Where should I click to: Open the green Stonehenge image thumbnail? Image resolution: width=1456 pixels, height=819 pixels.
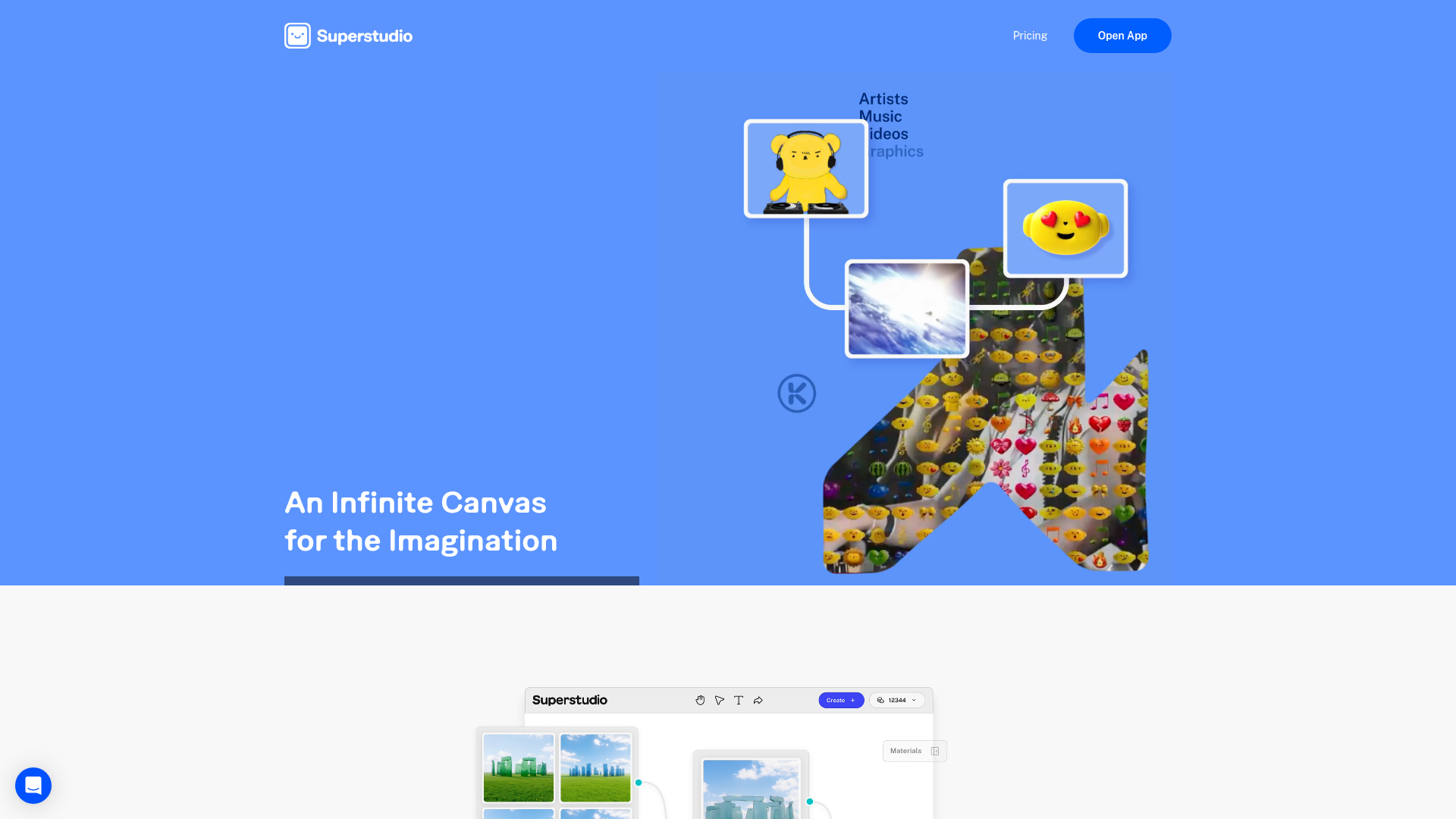(x=519, y=767)
